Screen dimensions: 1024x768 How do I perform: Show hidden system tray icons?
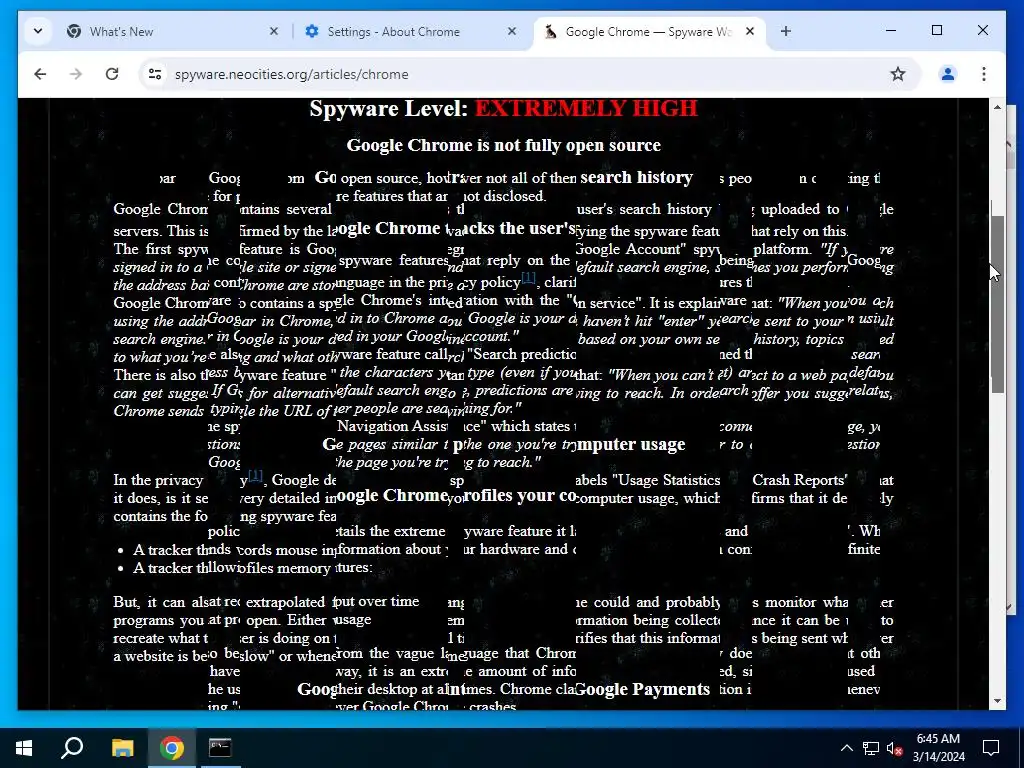click(x=846, y=748)
